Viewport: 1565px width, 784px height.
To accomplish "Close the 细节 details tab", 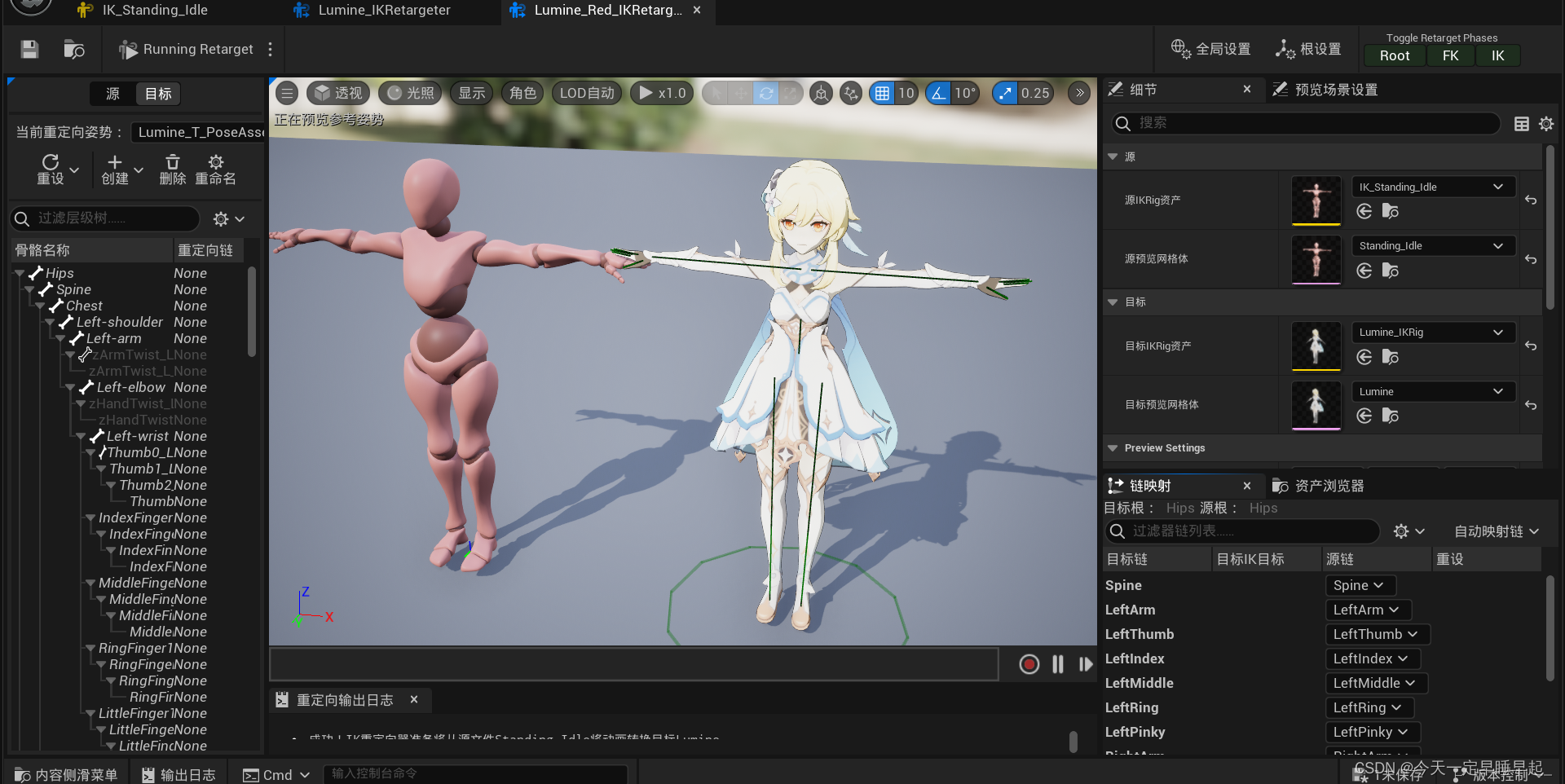I will pos(1247,89).
